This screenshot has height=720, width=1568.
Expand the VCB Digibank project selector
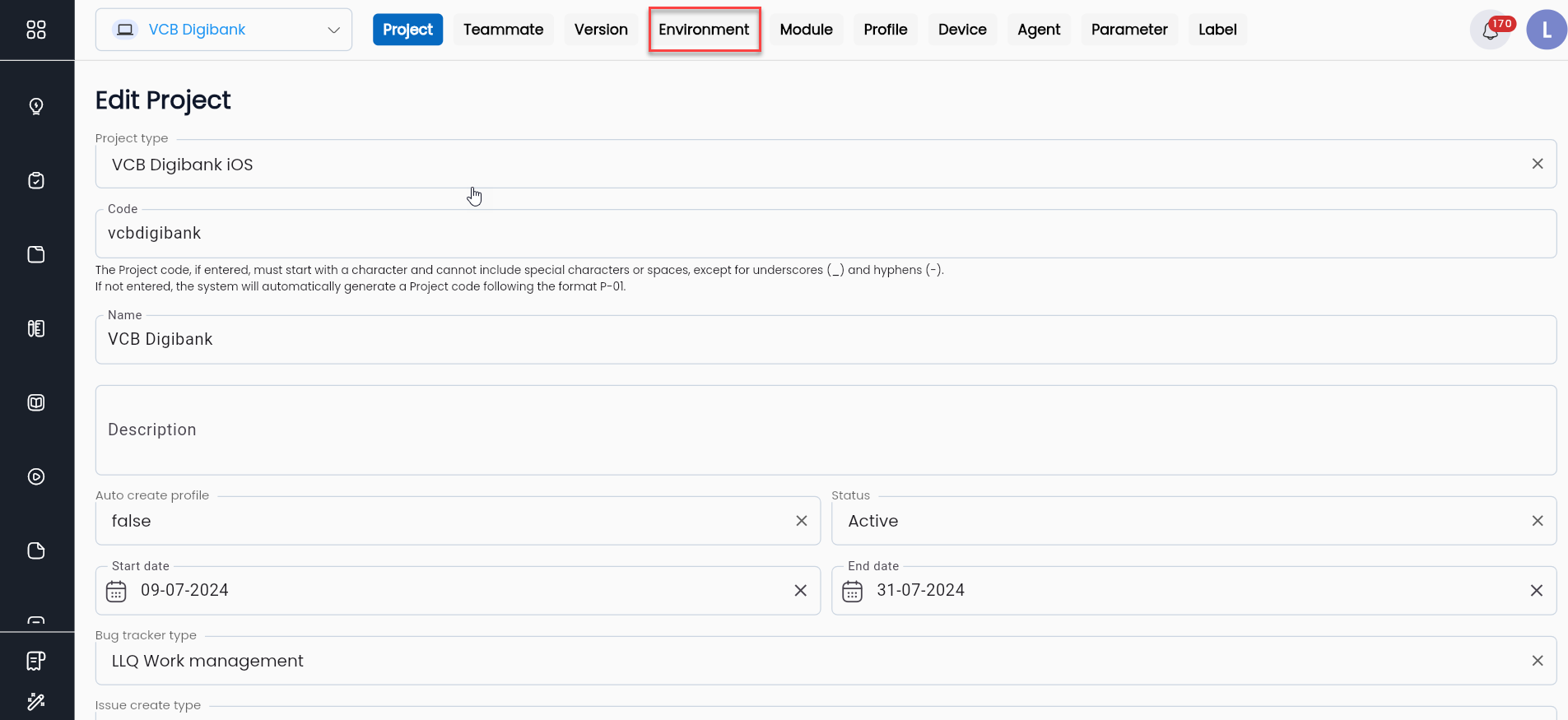[x=223, y=30]
